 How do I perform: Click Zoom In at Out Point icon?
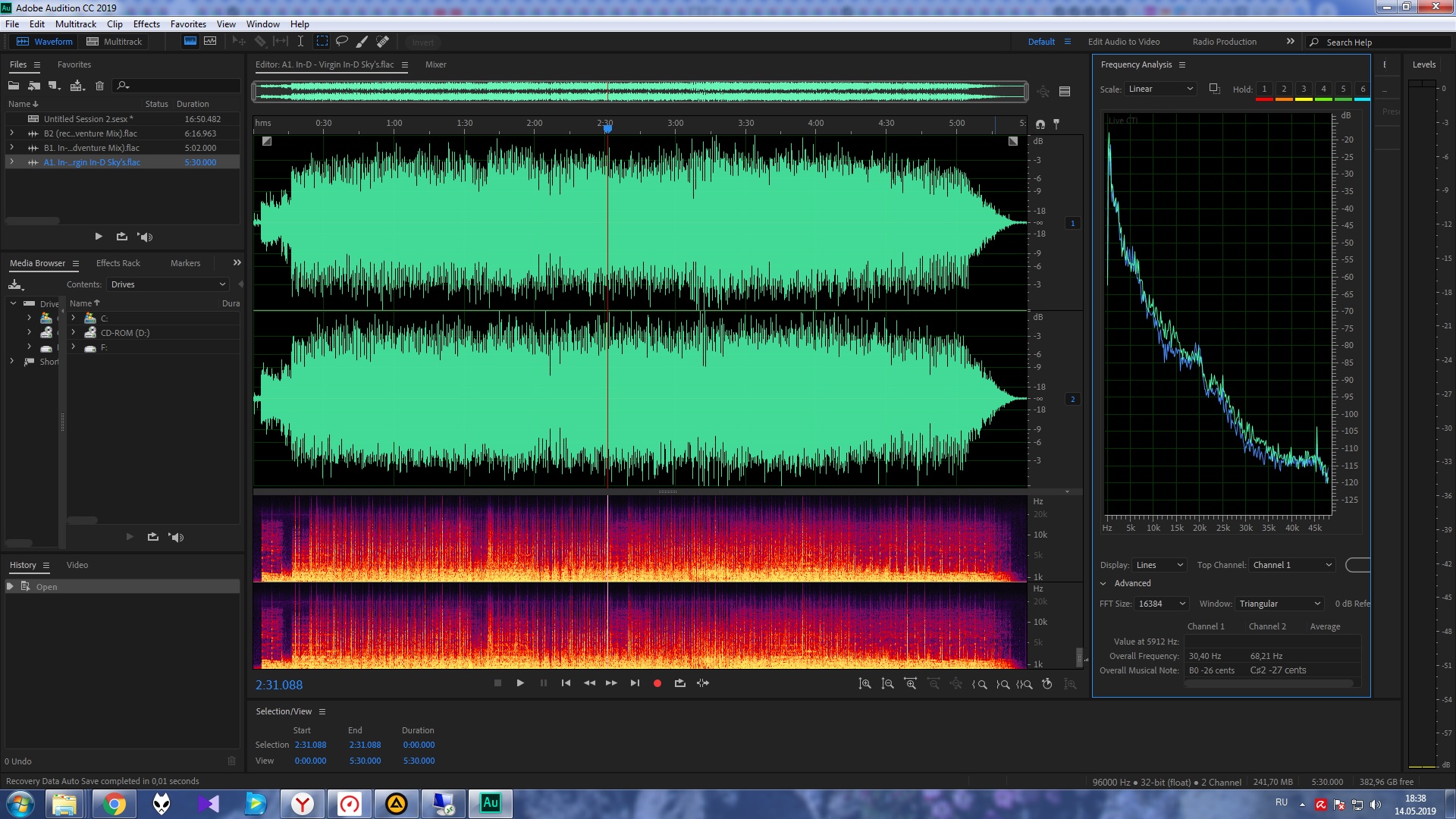click(x=1002, y=684)
